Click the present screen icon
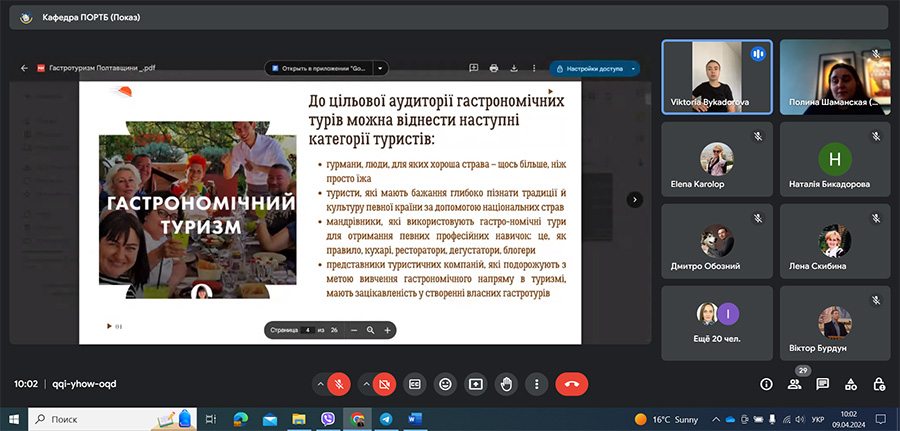900x431 pixels. point(476,383)
